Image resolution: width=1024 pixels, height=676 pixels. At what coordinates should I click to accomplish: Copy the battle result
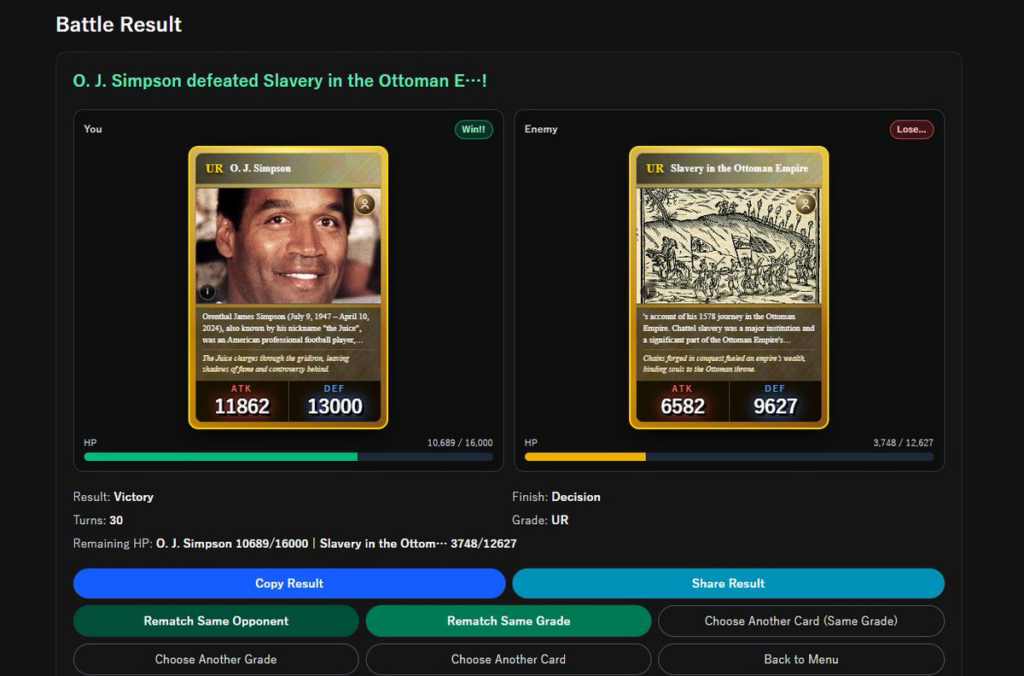click(x=289, y=583)
